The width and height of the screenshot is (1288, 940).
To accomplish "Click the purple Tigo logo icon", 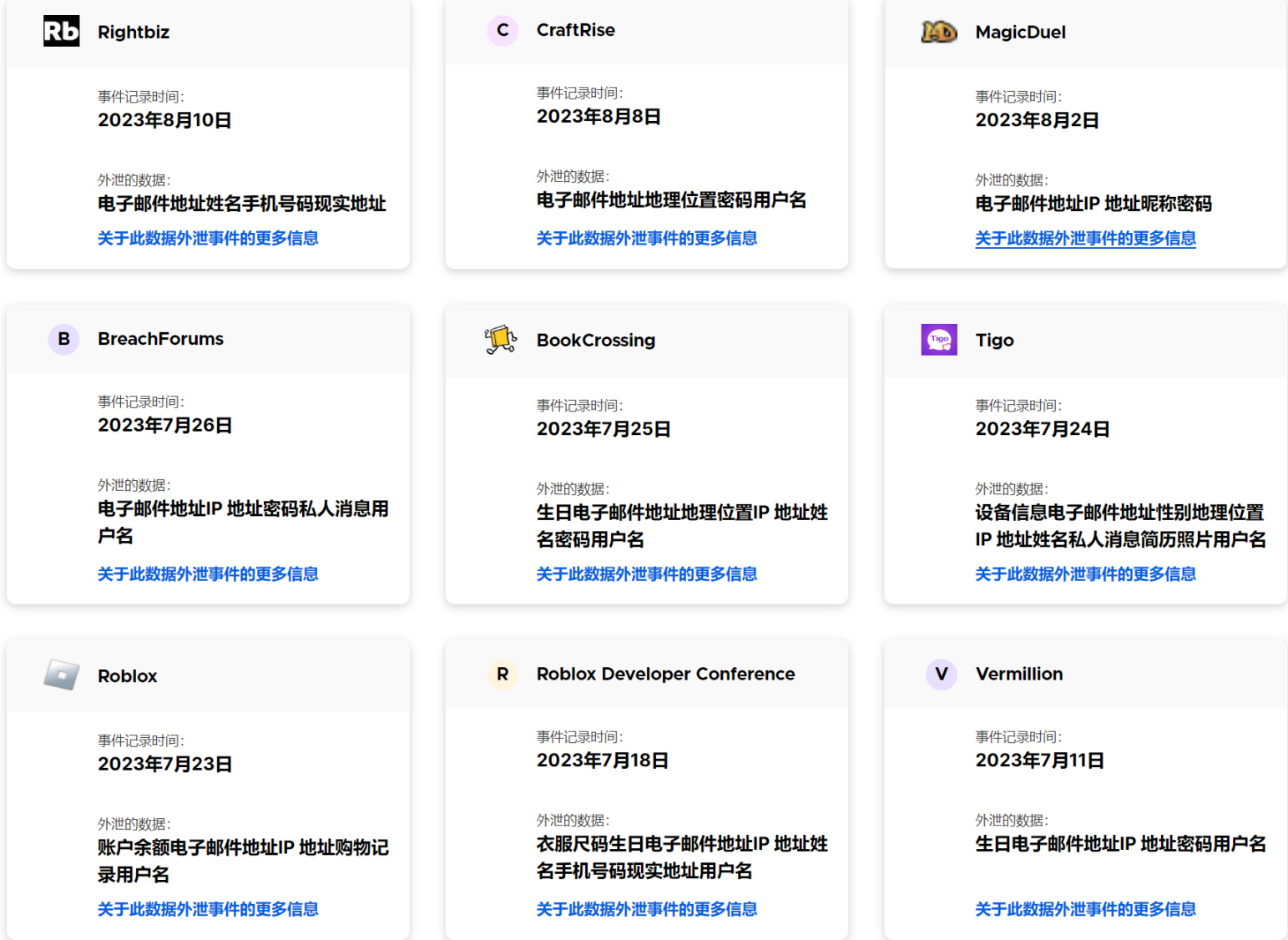I will pyautogui.click(x=939, y=340).
